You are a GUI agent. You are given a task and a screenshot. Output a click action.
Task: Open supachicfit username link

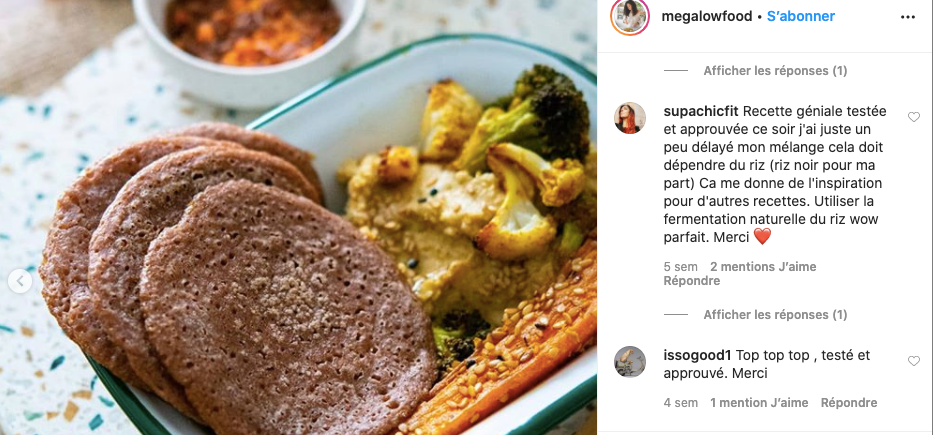pos(701,111)
